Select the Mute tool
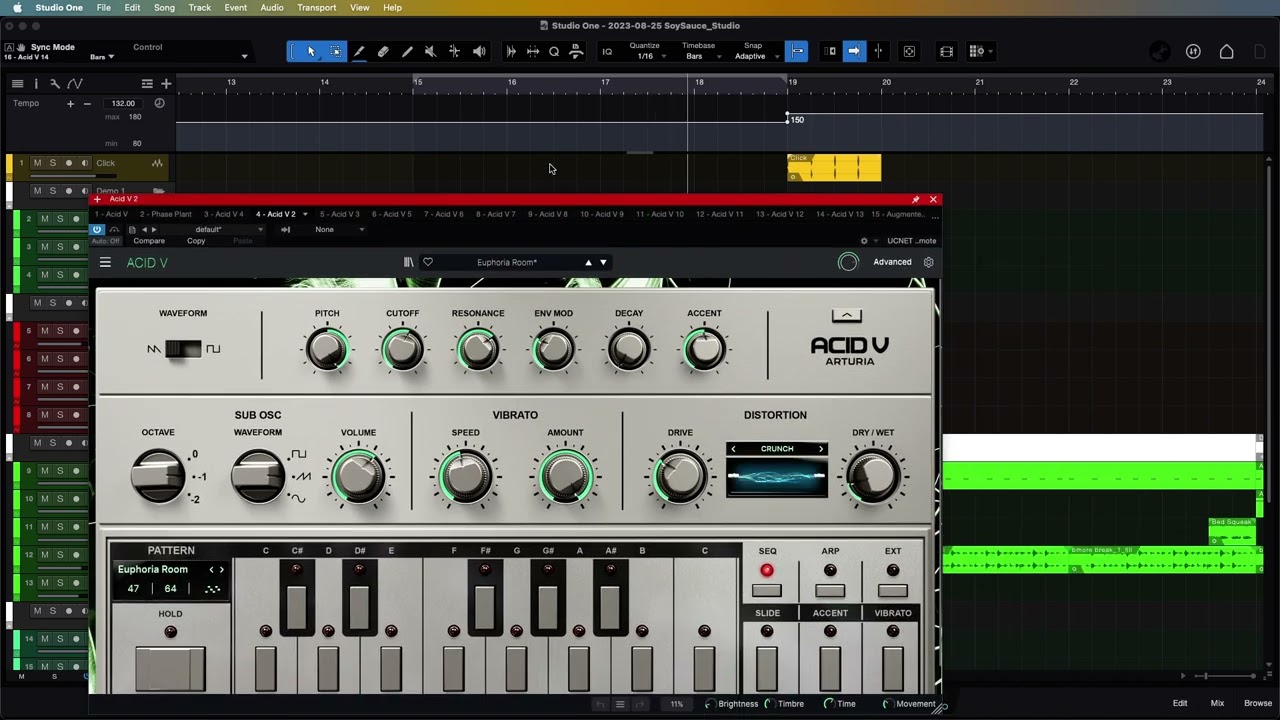The width and height of the screenshot is (1280, 720). pos(430,51)
